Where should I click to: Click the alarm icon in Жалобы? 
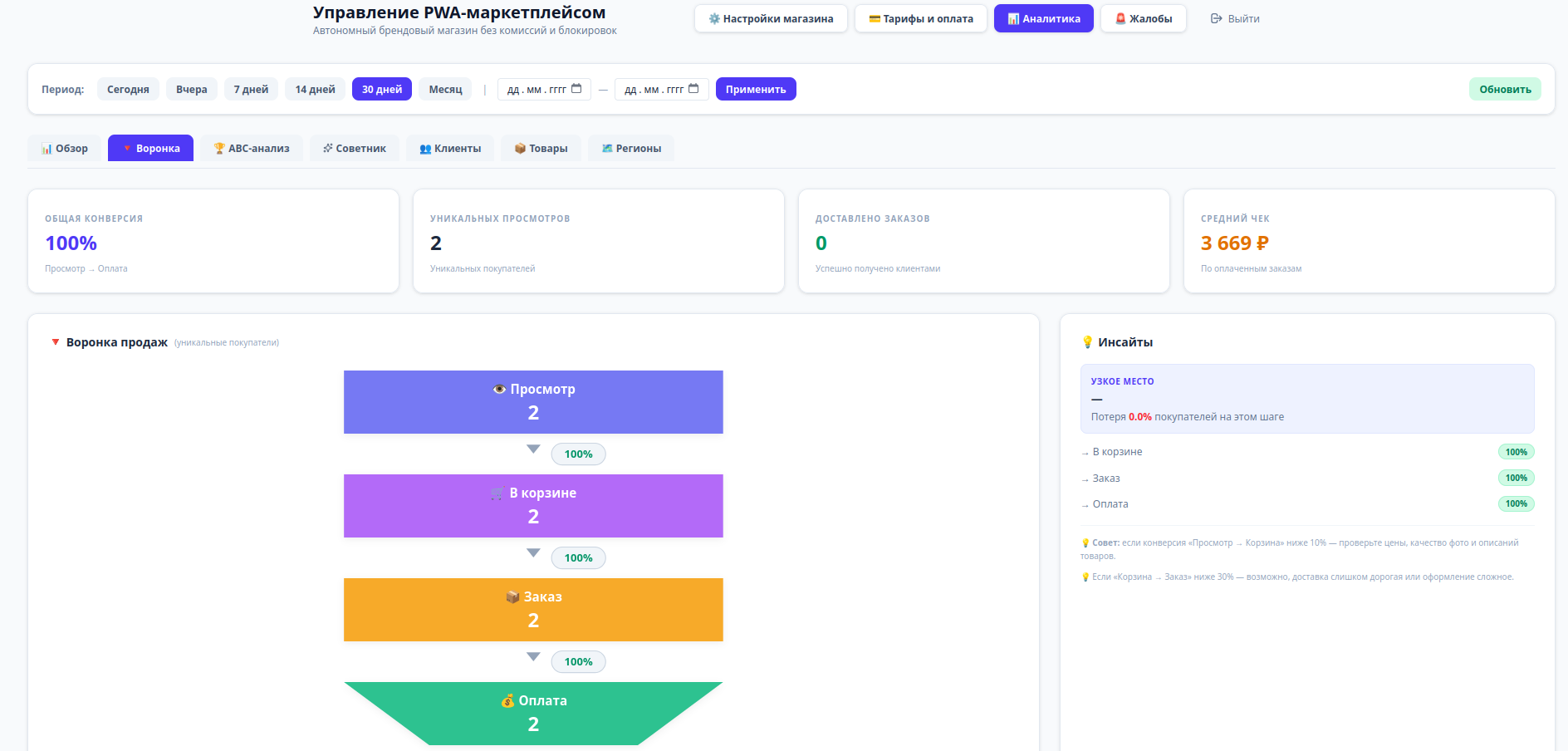click(x=1120, y=18)
